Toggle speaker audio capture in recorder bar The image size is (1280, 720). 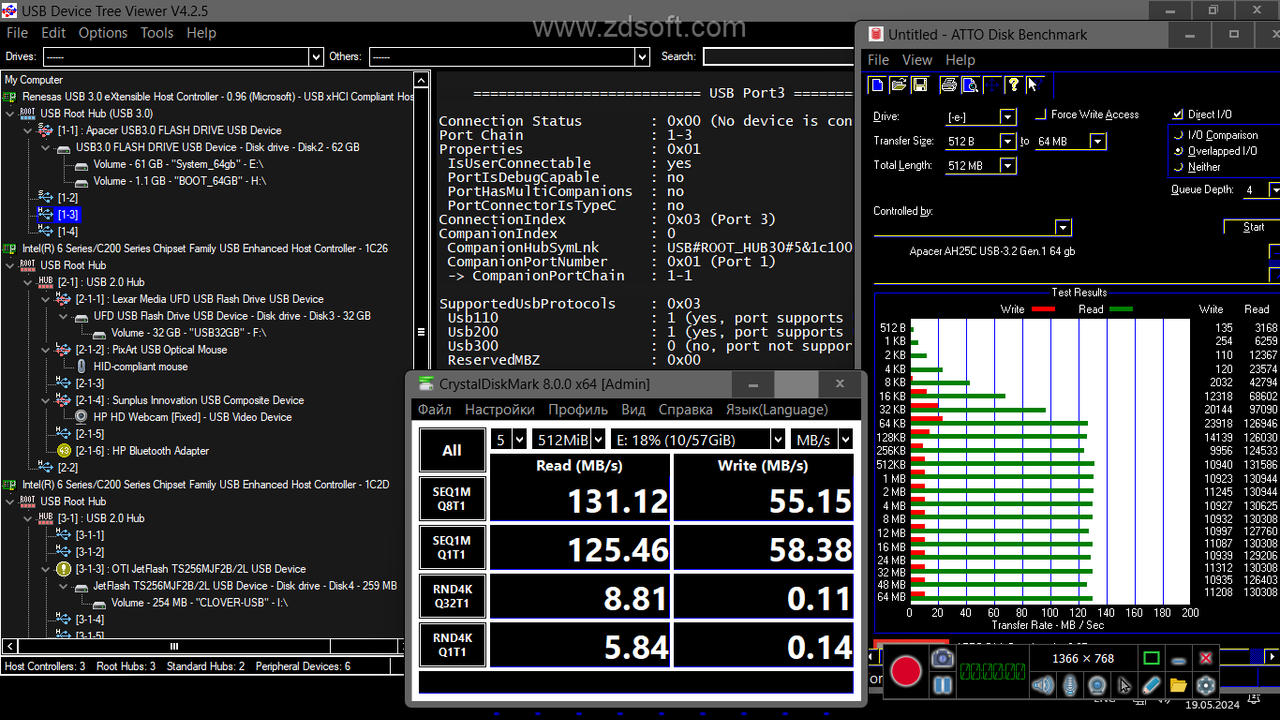point(1043,685)
